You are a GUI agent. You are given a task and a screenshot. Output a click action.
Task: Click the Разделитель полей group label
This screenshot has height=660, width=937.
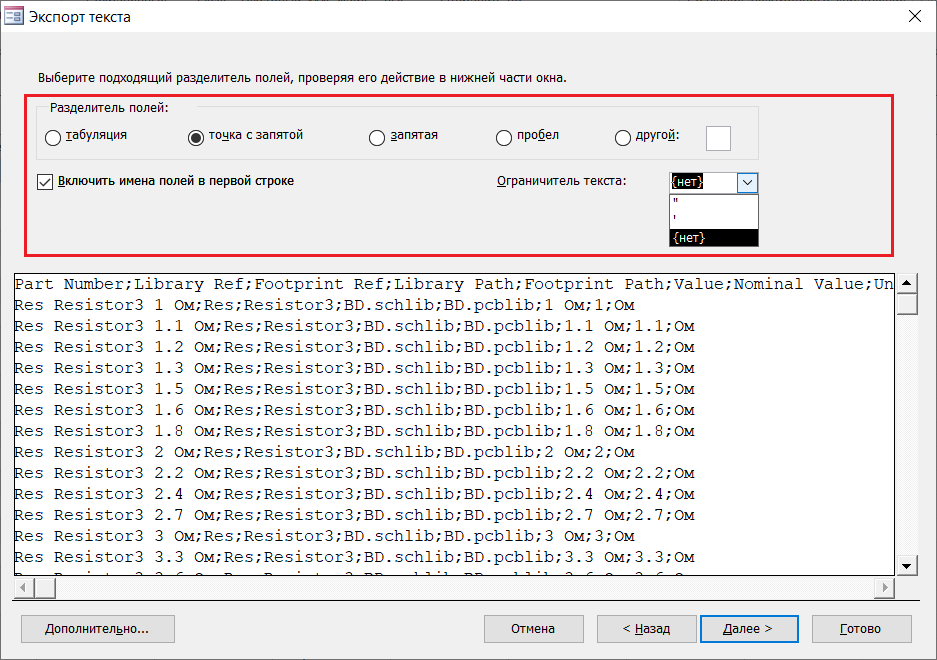[109, 108]
